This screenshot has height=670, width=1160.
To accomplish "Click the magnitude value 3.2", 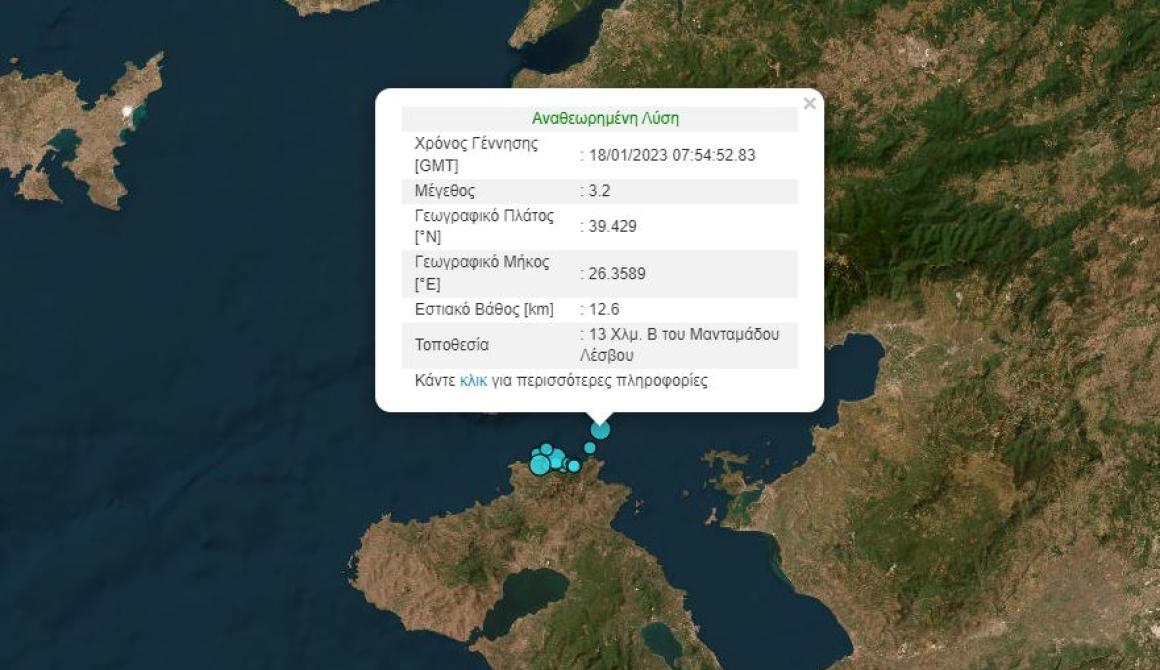I will pos(602,190).
